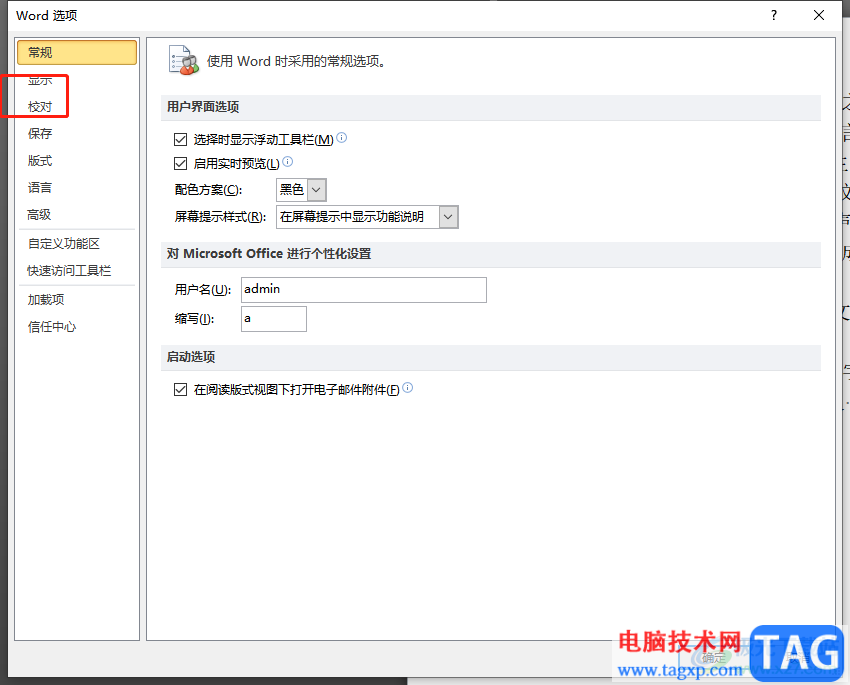This screenshot has width=850, height=685.
Task: Open the 高级 category
Action: [40, 215]
